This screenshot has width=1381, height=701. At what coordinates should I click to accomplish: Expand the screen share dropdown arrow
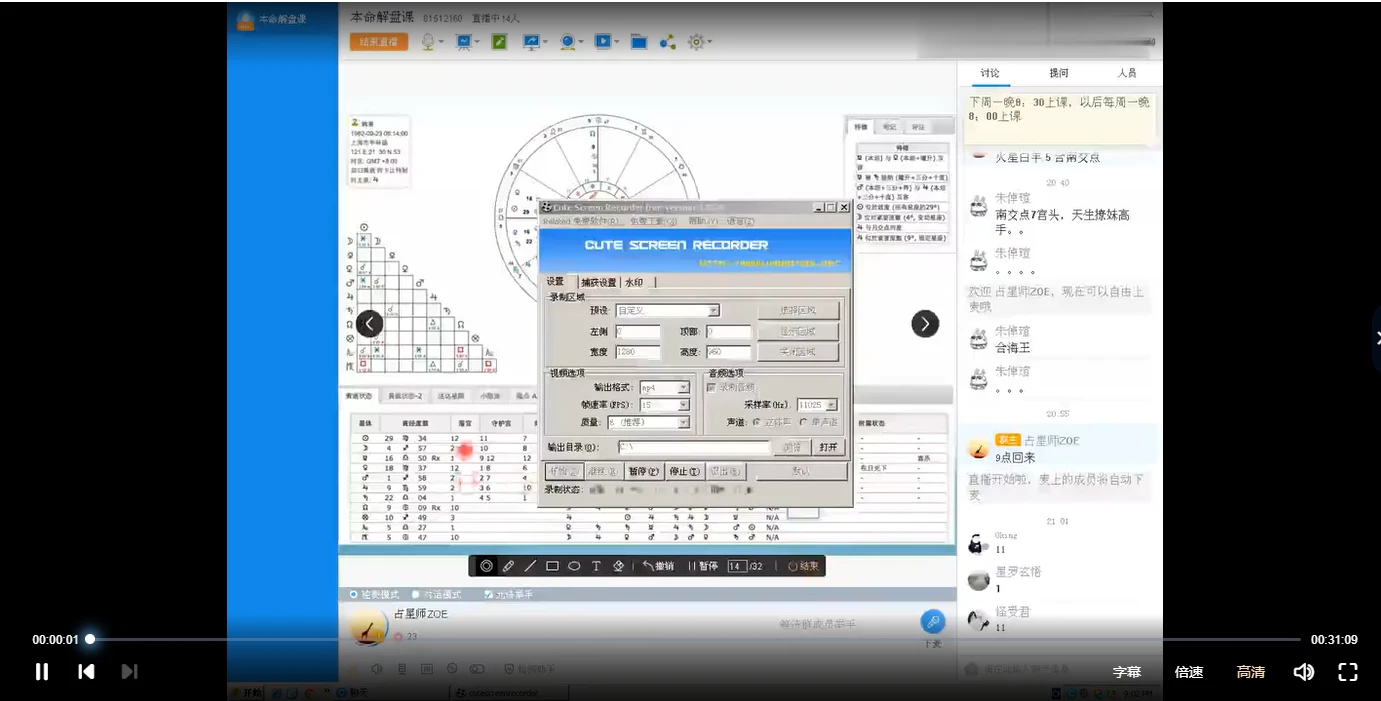[x=545, y=42]
